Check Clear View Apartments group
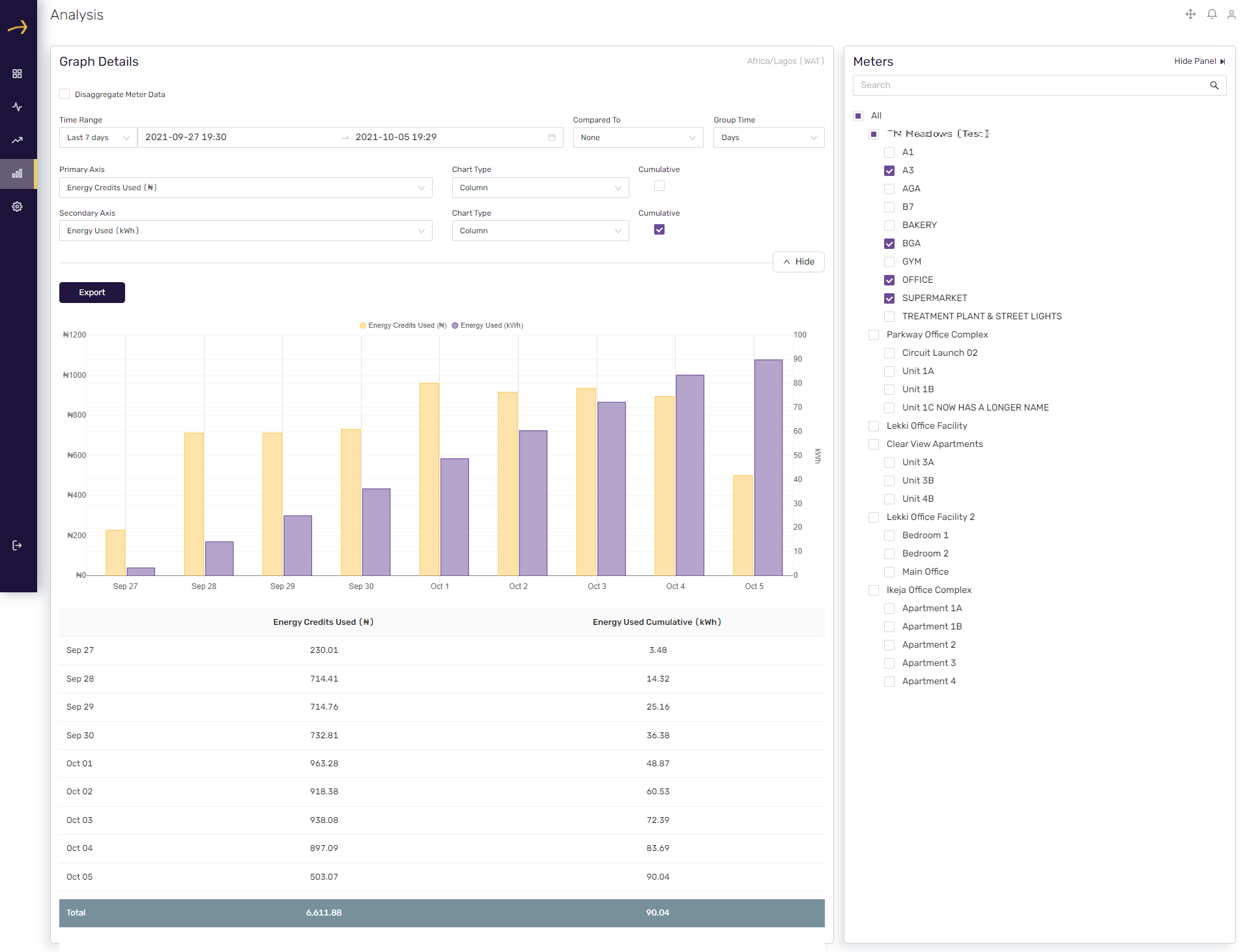1249x952 pixels. 874,444
